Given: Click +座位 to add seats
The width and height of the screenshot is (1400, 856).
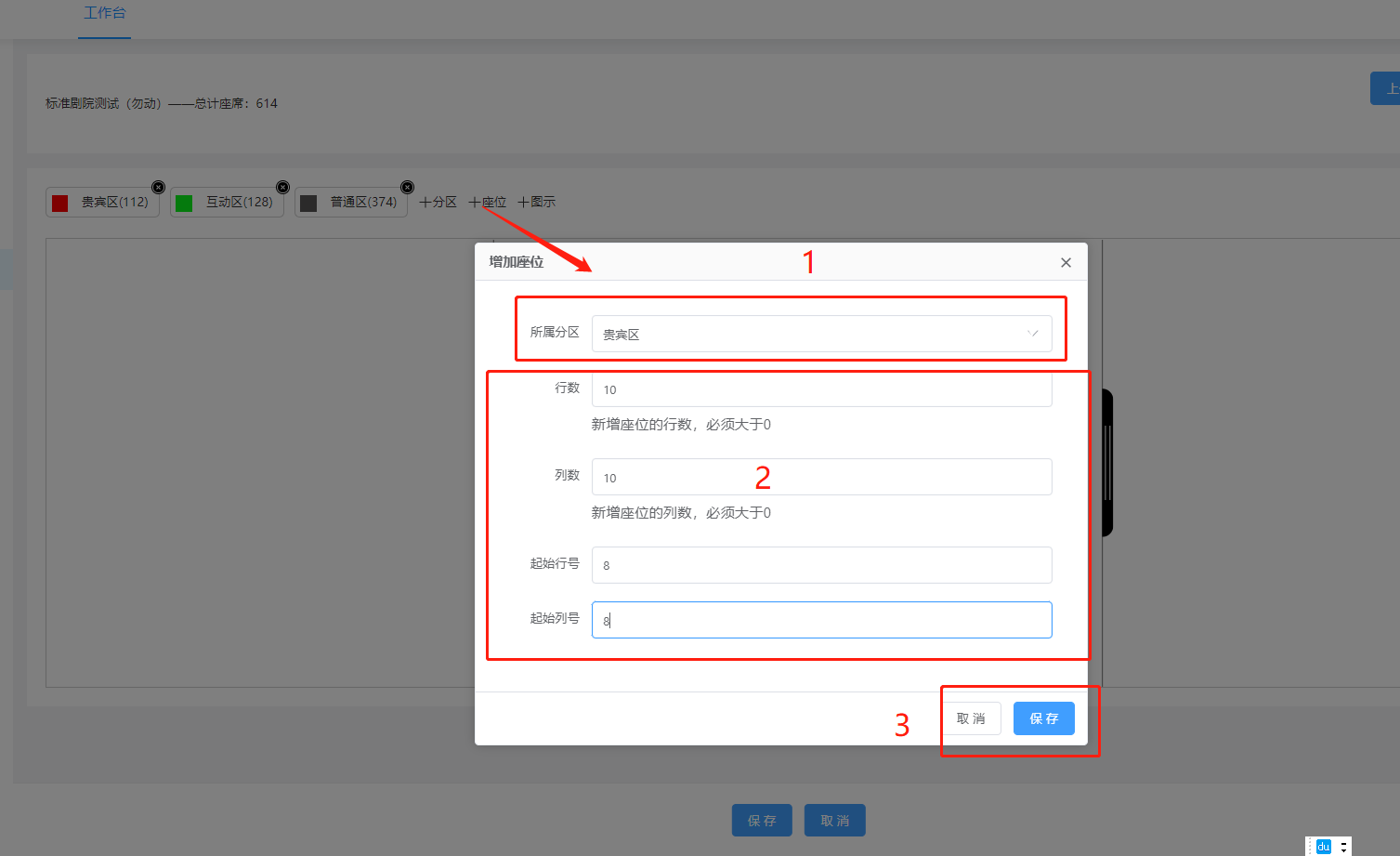Looking at the screenshot, I should 488,203.
